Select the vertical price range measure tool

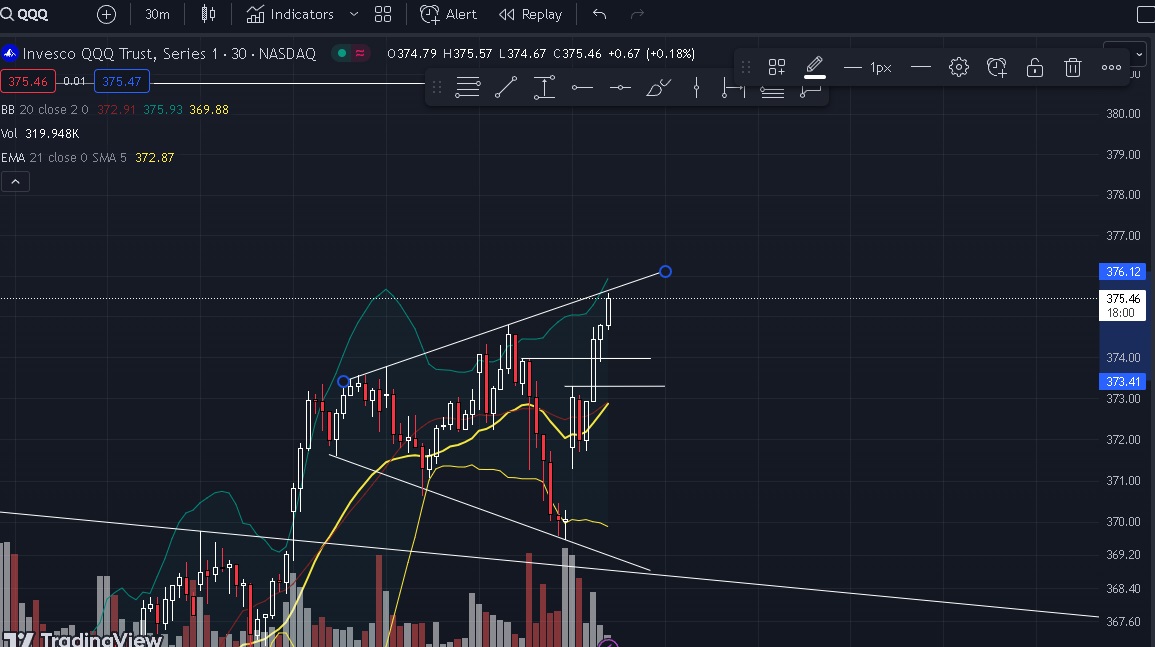tap(544, 88)
